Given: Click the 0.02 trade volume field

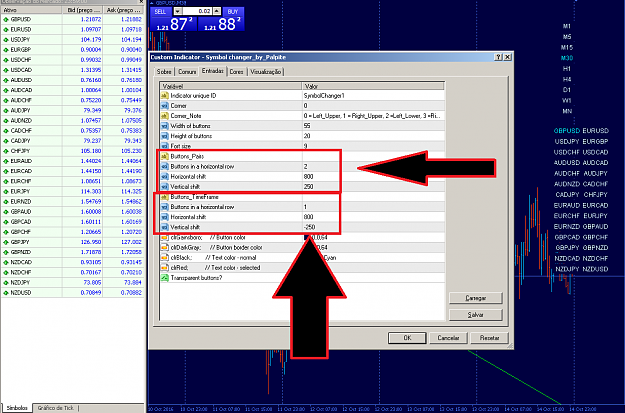Looking at the screenshot, I should pyautogui.click(x=197, y=12).
